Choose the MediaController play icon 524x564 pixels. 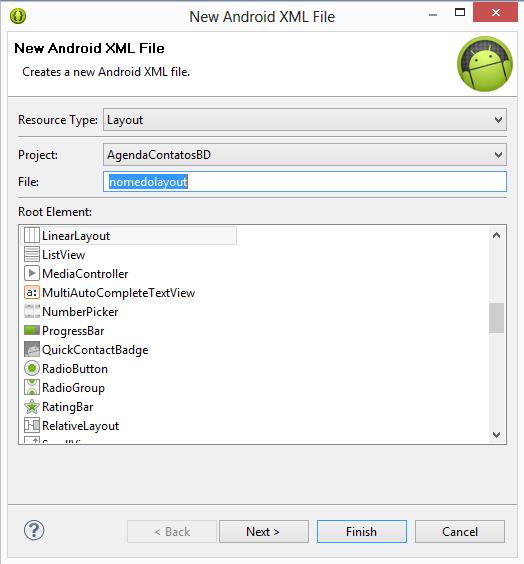(x=32, y=273)
